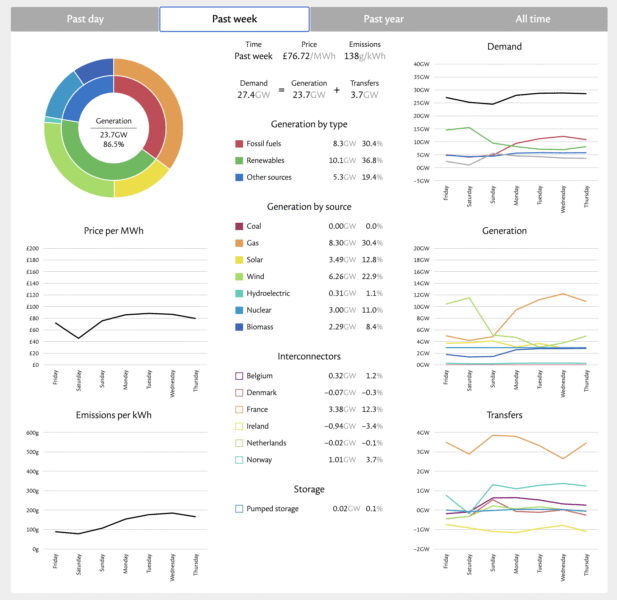Click the France interconnector box
The width and height of the screenshot is (617, 600).
[239, 409]
